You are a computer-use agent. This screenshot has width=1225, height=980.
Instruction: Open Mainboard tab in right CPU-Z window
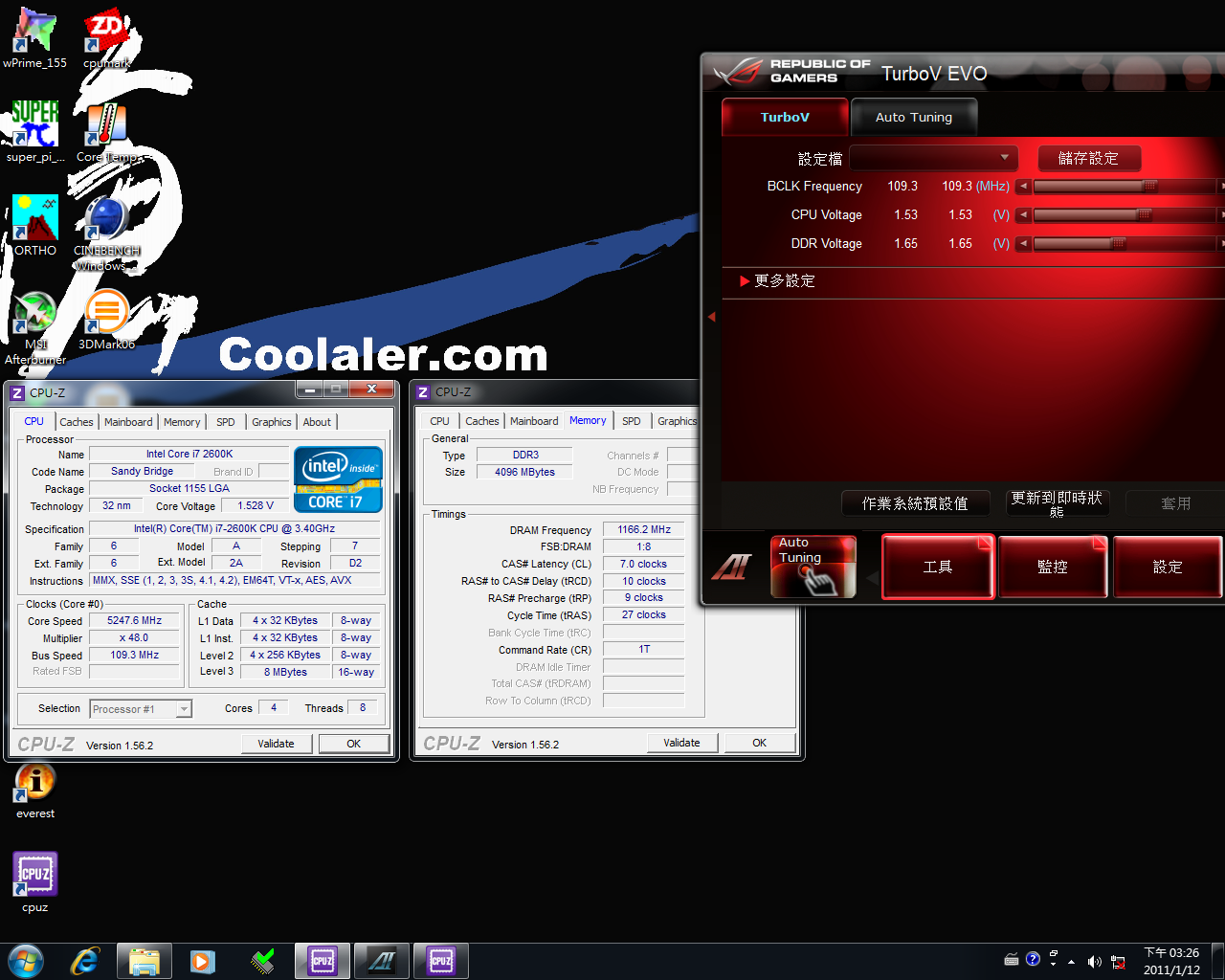tap(534, 421)
